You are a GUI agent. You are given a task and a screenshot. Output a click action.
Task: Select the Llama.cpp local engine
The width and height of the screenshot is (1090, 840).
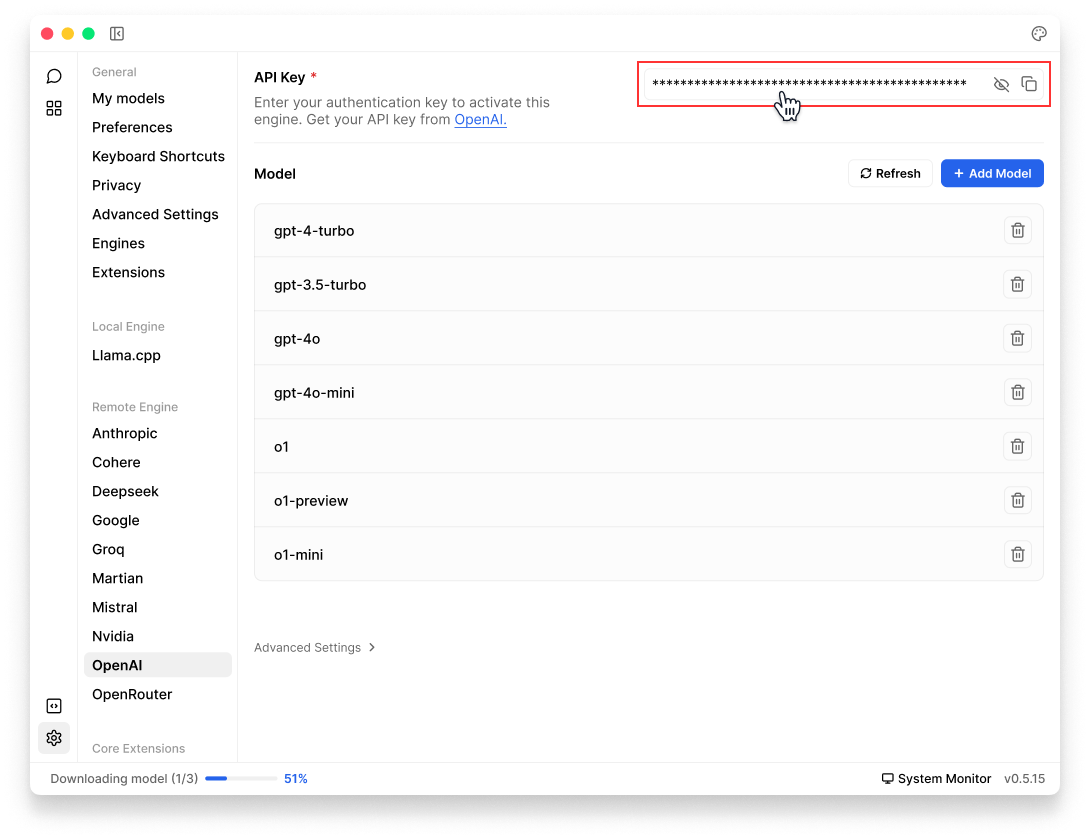126,355
